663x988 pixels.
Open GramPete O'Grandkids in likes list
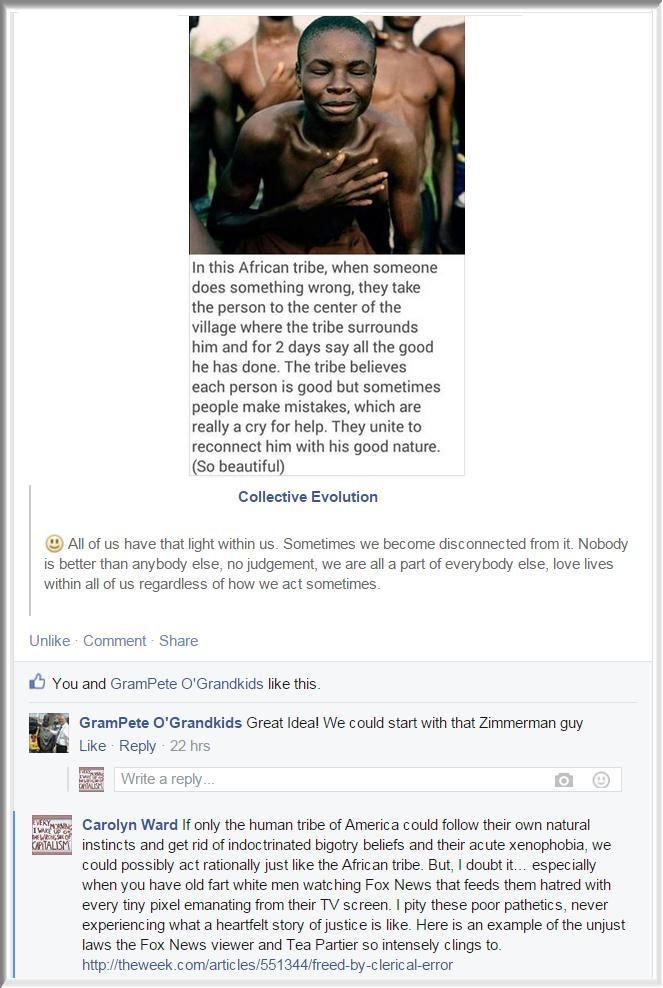(187, 684)
